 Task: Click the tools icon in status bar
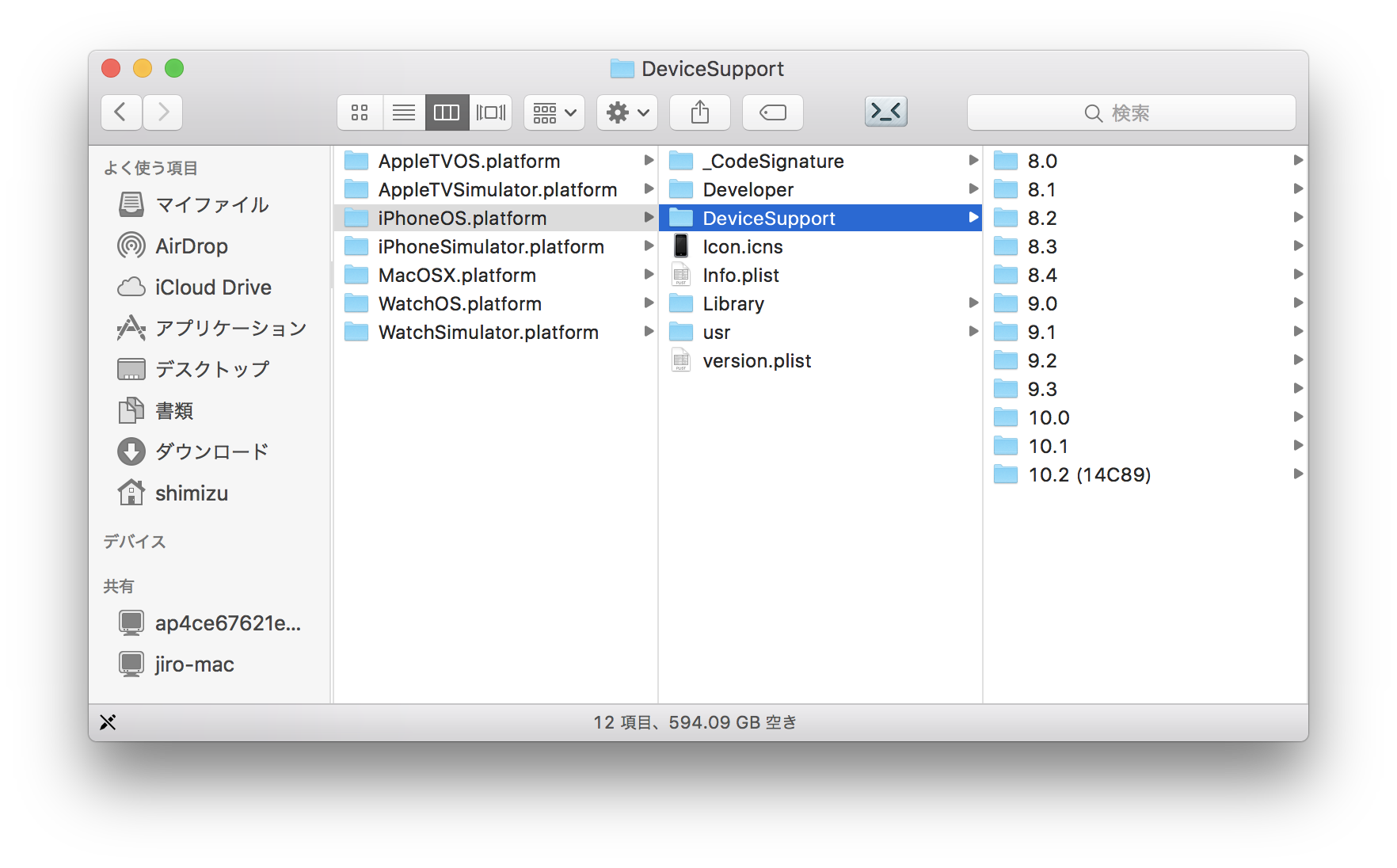(108, 722)
